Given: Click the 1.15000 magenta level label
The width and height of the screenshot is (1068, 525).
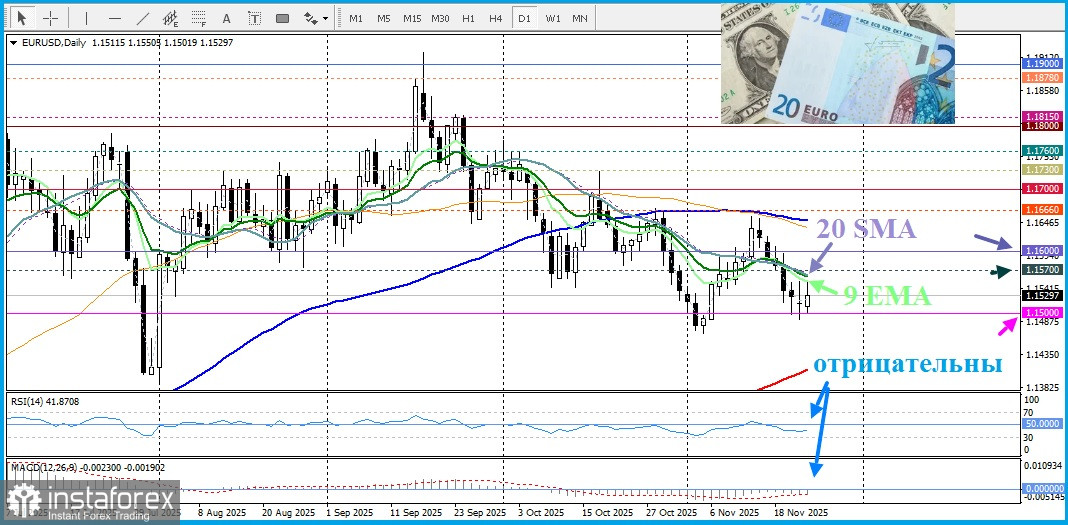Looking at the screenshot, I should tap(1041, 313).
